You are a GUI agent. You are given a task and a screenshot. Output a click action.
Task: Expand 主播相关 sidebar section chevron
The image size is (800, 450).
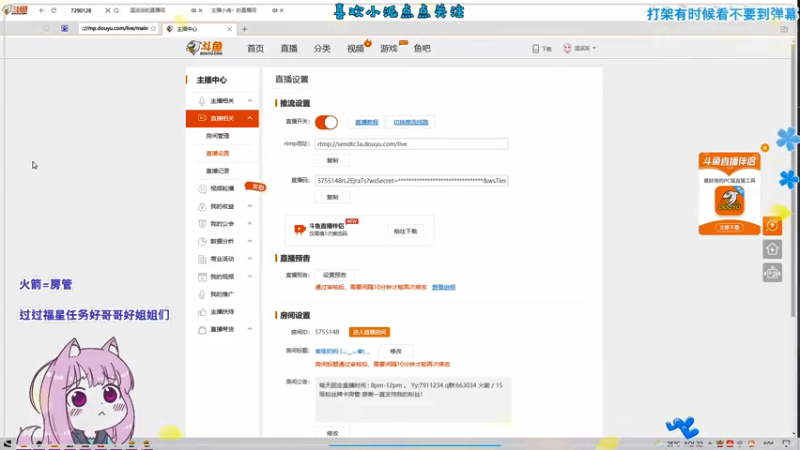(250, 101)
